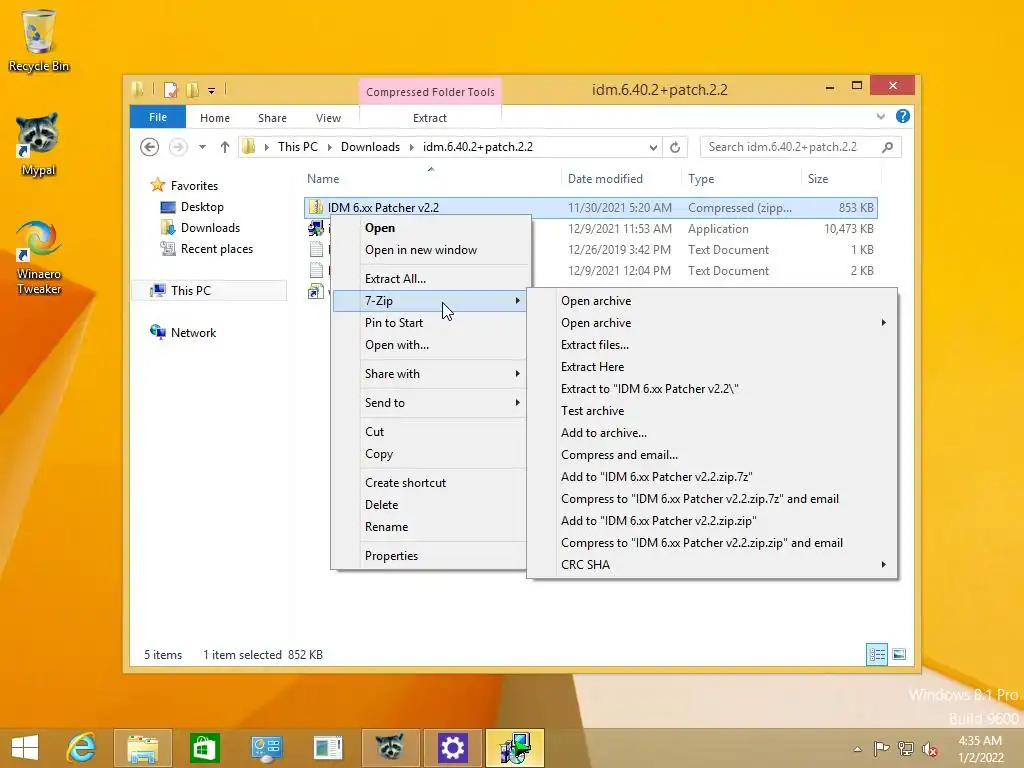Viewport: 1024px width, 768px height.
Task: Open the File ribbon tab
Action: (x=158, y=117)
